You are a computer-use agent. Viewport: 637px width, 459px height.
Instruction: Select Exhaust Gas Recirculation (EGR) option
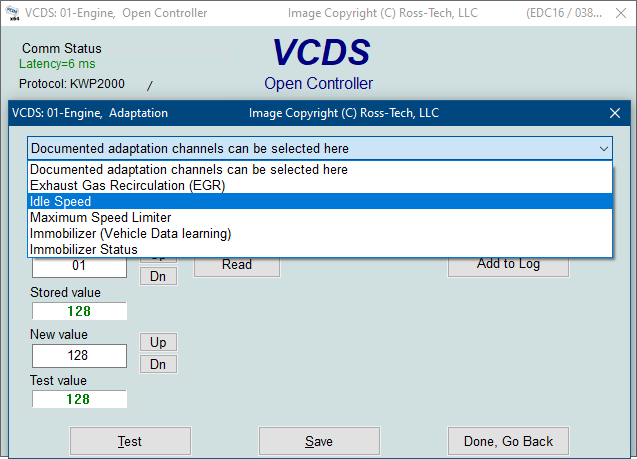click(320, 185)
